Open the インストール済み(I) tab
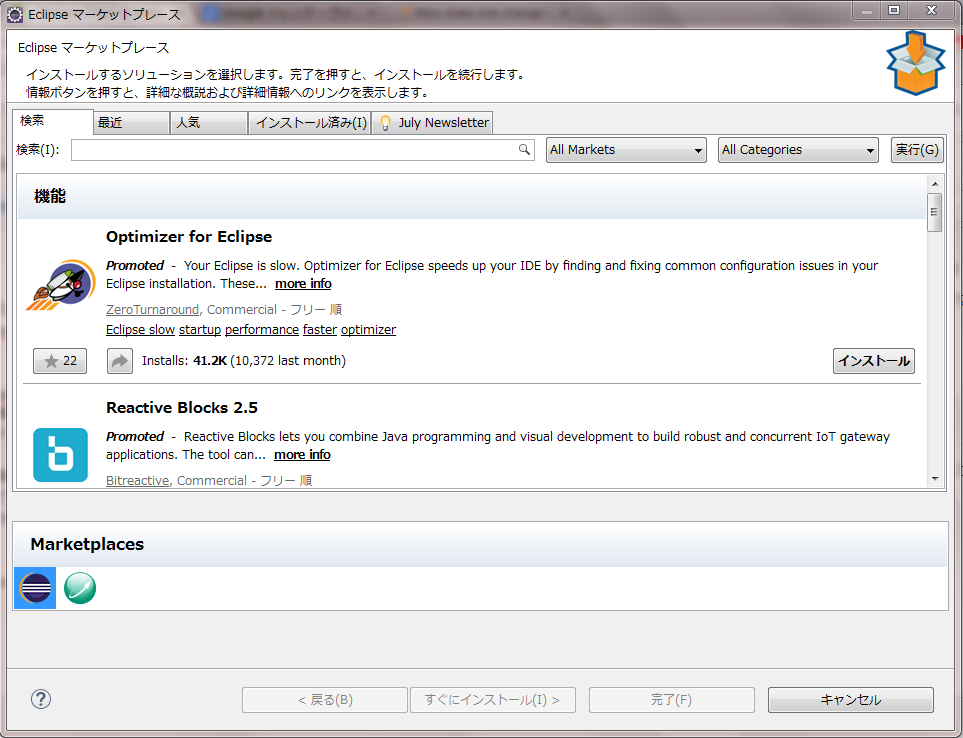 coord(310,123)
